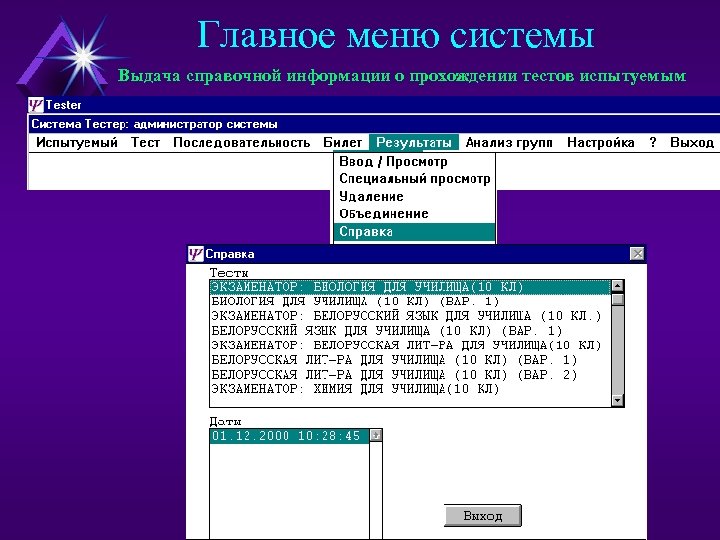The width and height of the screenshot is (720, 540).
Task: Select БЕЛОРУССКАЯ ЛИТ-РА ДЛЯ УЧИЛИЩА (ВАР. 2)
Action: pos(411,375)
